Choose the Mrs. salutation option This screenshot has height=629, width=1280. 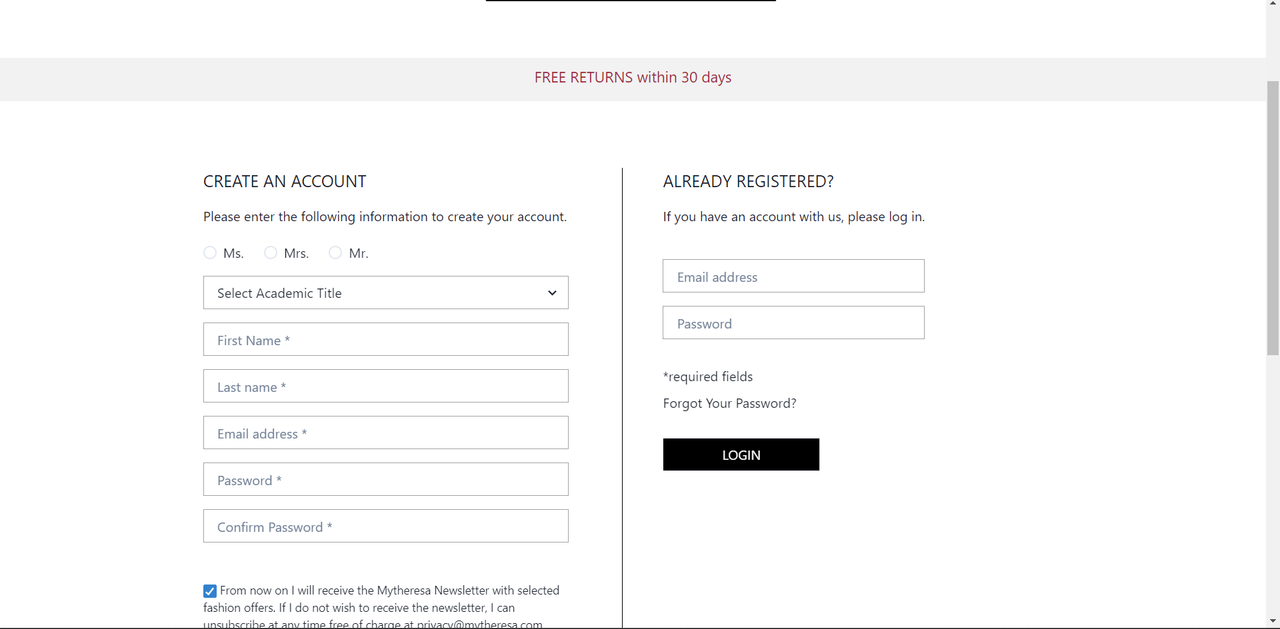click(271, 253)
